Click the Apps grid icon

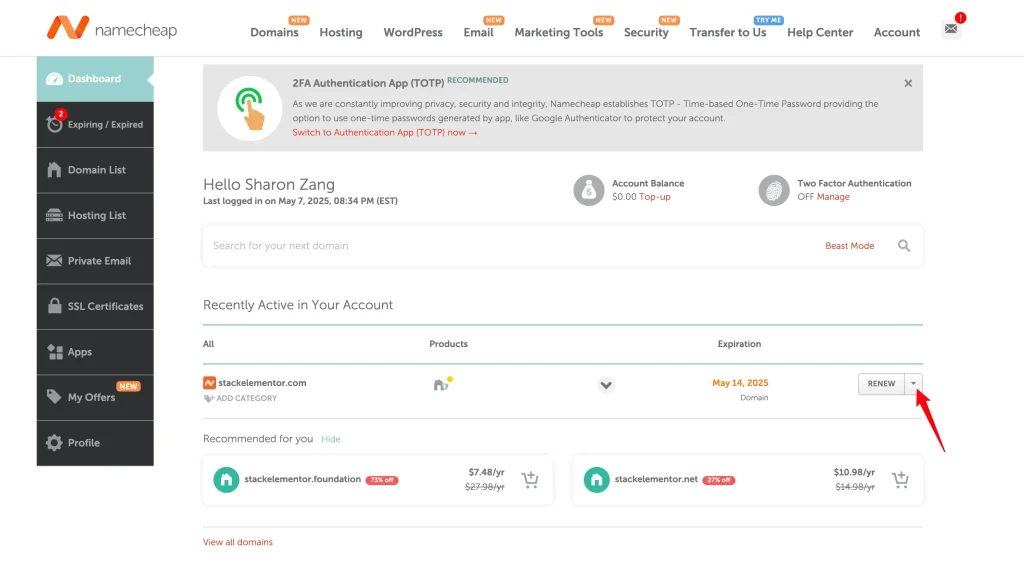point(55,352)
